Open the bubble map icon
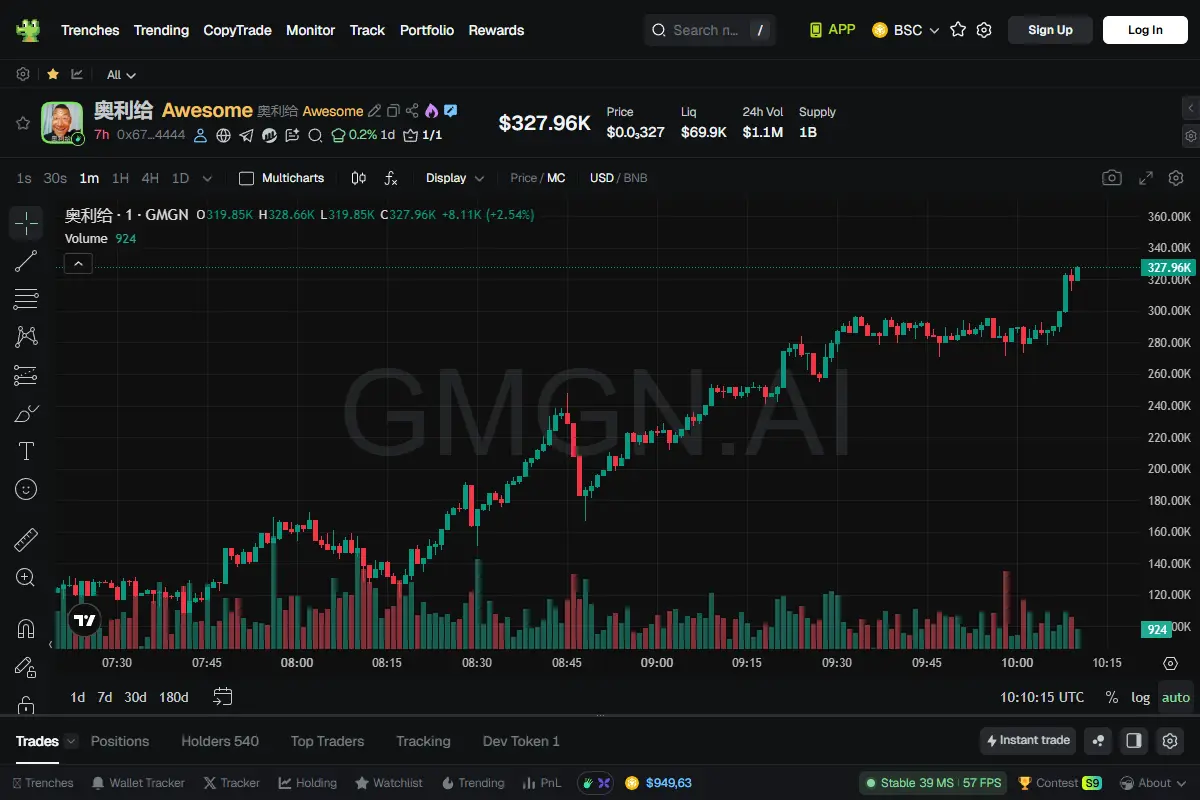 pos(1099,741)
